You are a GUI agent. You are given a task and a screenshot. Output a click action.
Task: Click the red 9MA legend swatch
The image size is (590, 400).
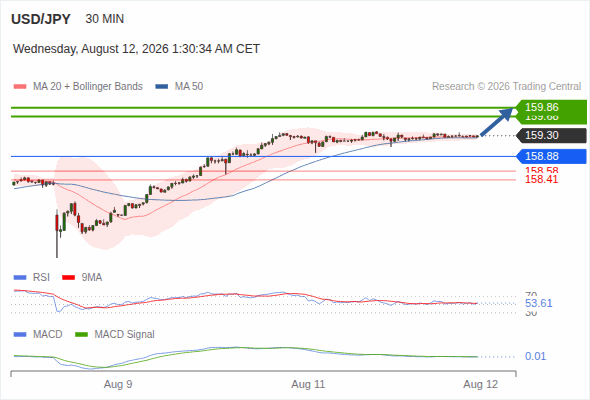tap(68, 278)
